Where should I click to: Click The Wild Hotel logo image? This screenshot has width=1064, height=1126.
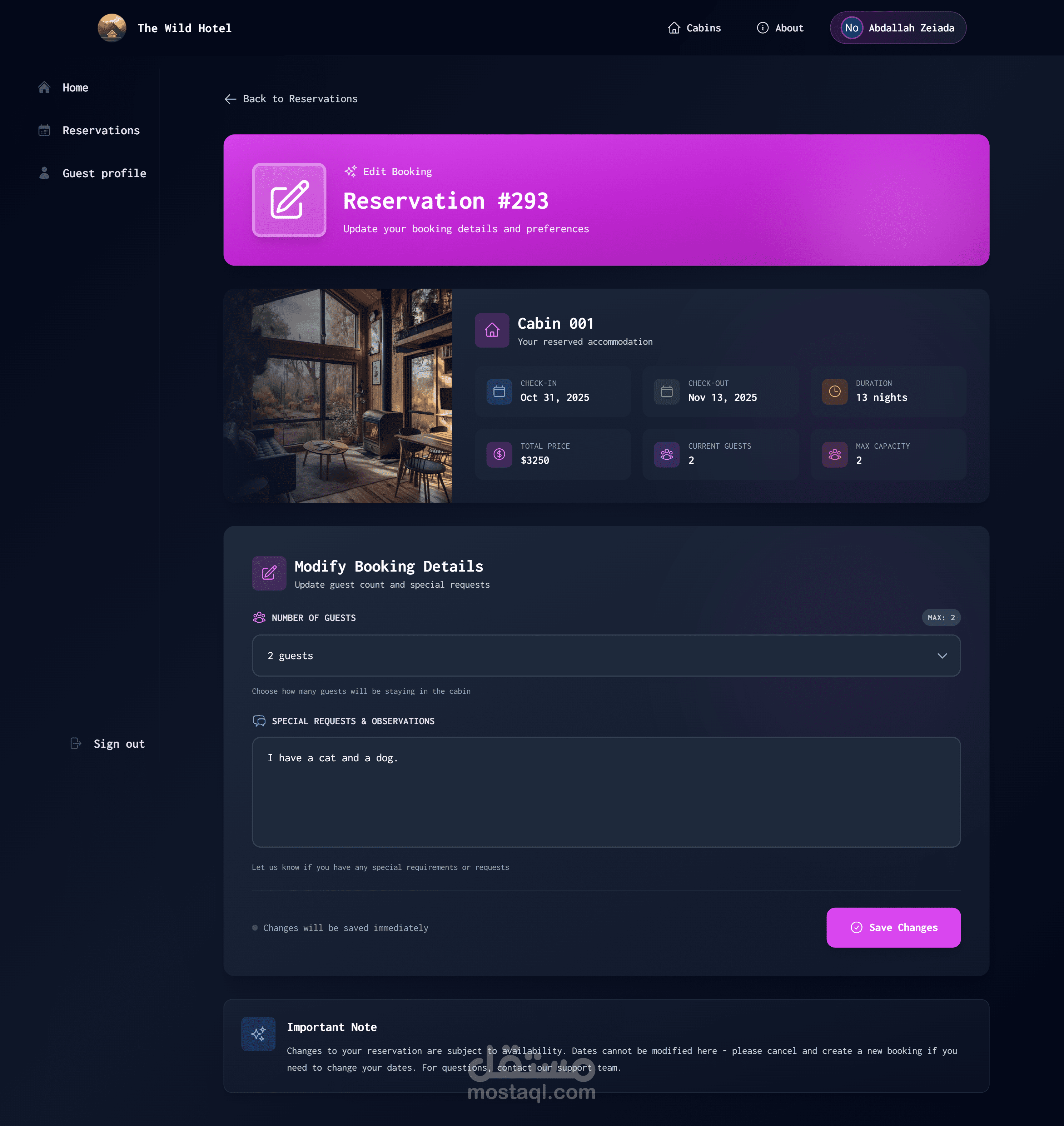(x=112, y=28)
